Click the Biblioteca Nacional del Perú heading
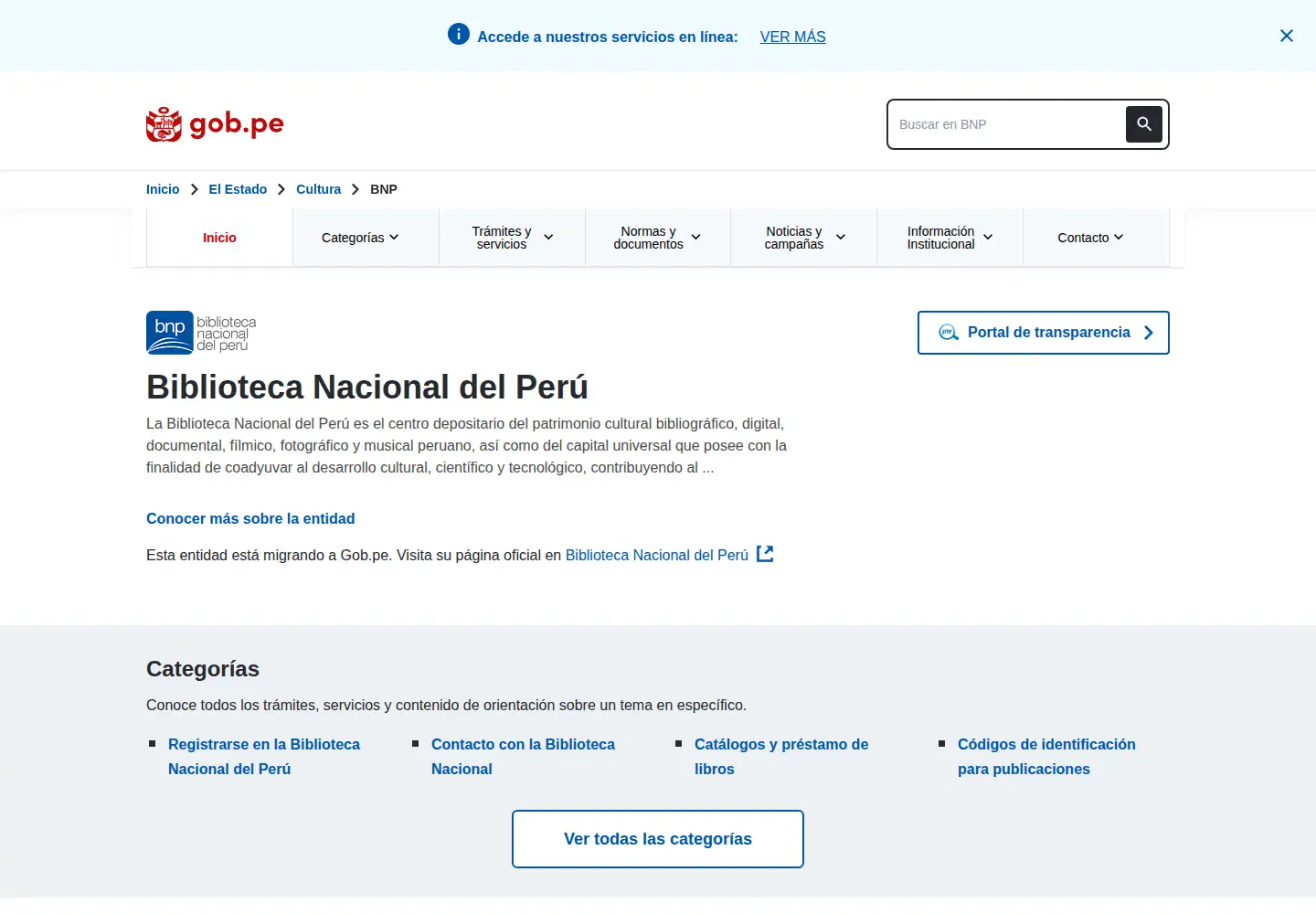 tap(367, 387)
